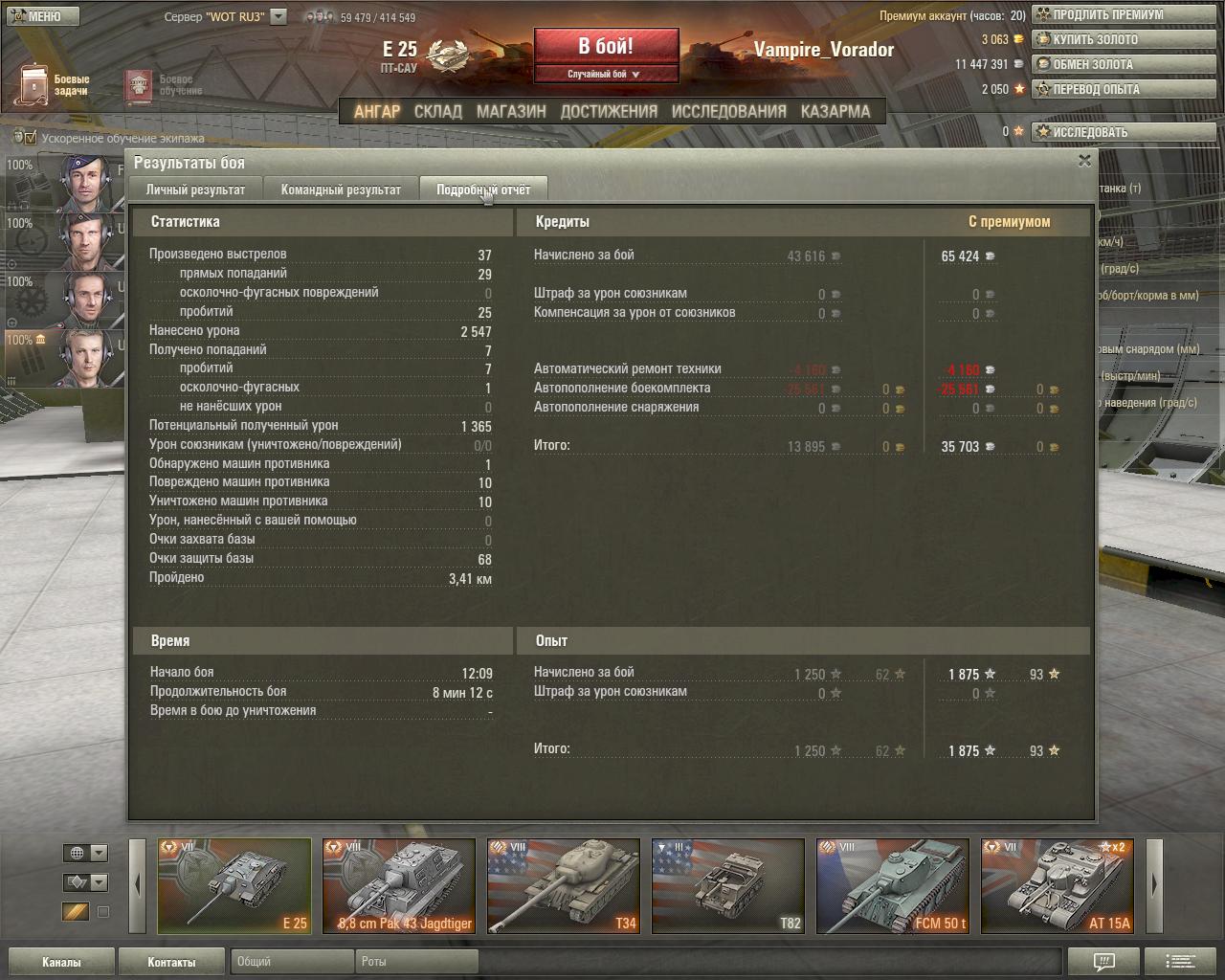The height and width of the screenshot is (980, 1225).
Task: Open the ИССЛЕДОВАНИЯ section
Action: (x=728, y=111)
